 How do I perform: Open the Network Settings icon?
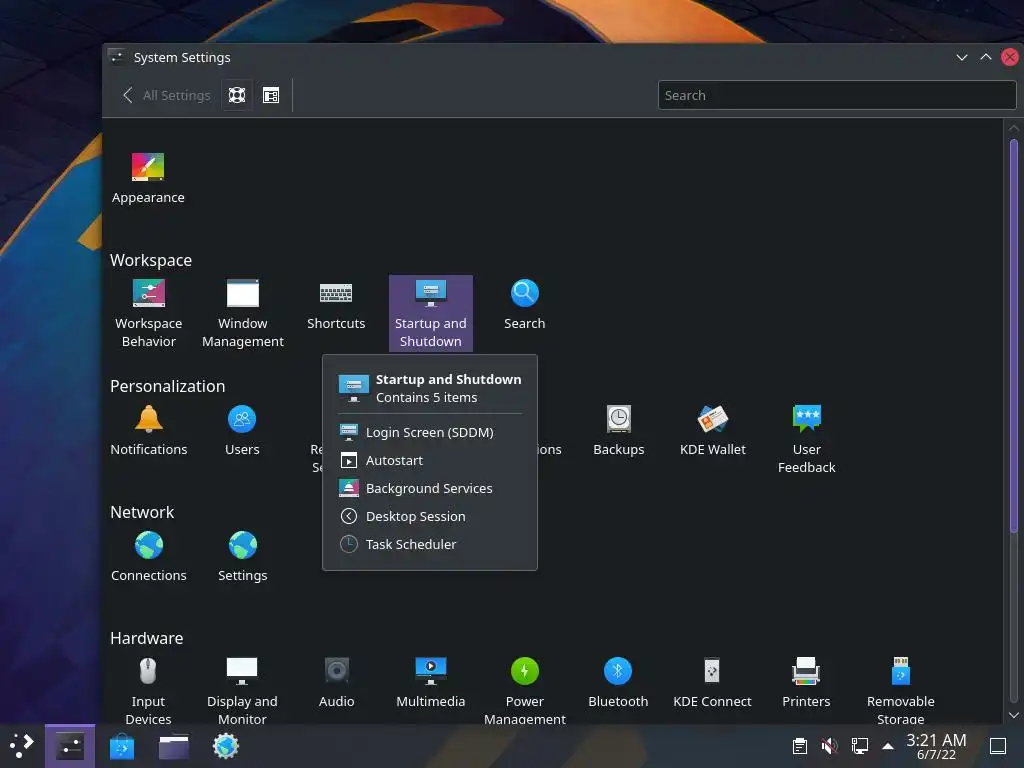click(x=242, y=556)
